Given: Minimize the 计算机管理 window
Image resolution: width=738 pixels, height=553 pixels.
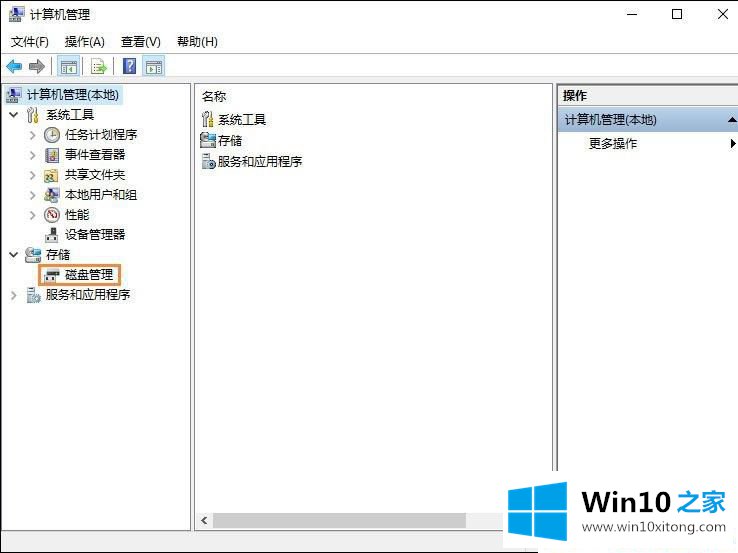Looking at the screenshot, I should 632,14.
